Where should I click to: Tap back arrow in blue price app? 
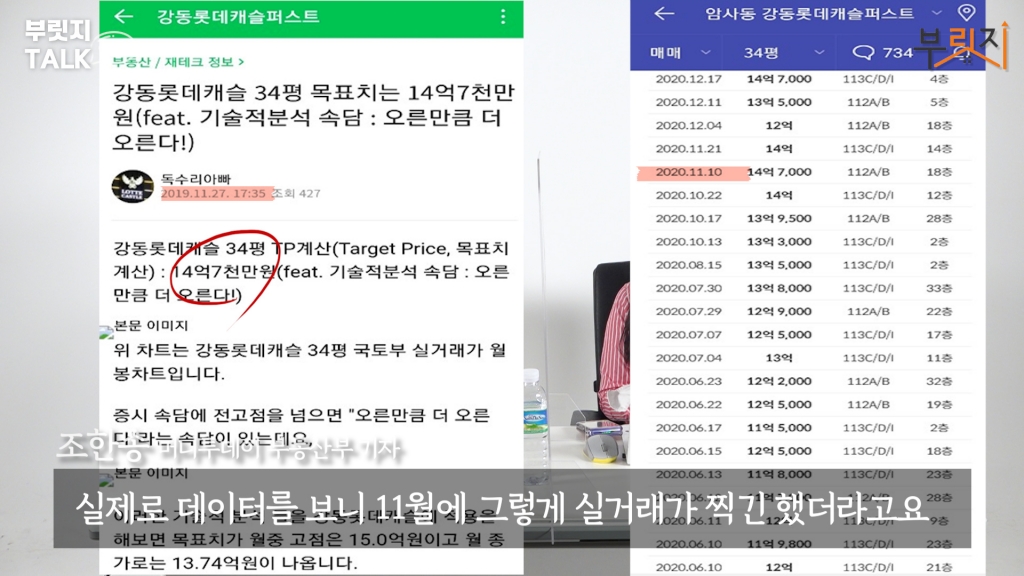pos(663,13)
